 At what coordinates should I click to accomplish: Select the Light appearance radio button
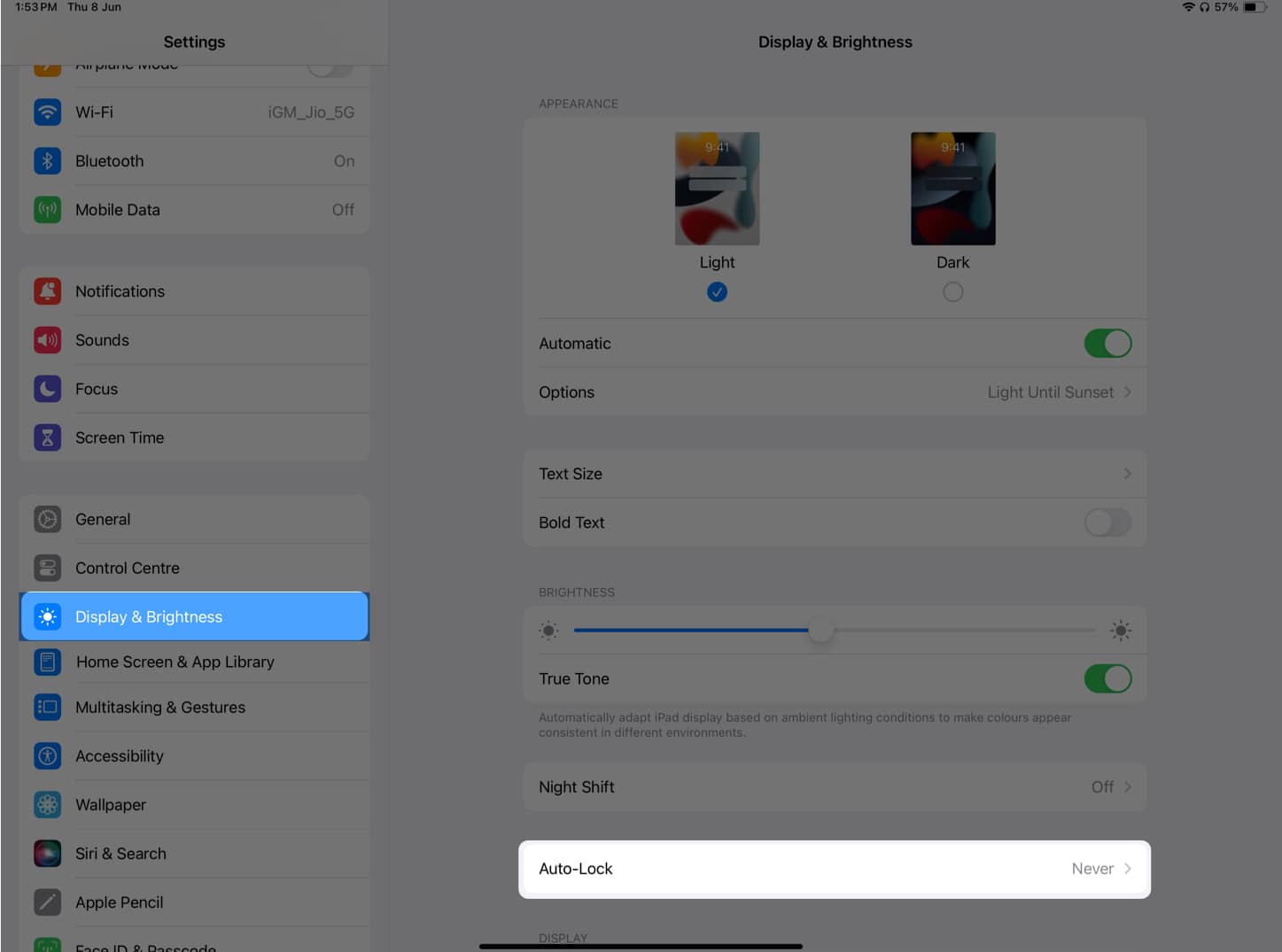(x=717, y=291)
